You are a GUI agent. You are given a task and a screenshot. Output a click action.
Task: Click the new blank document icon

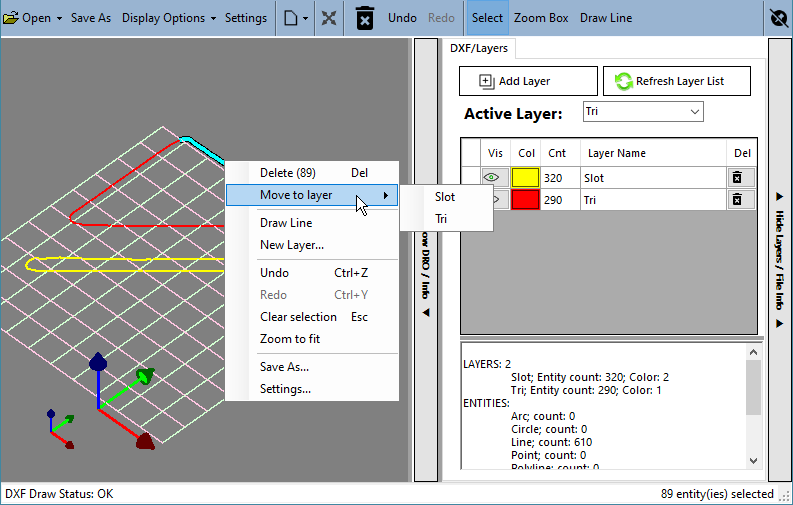pyautogui.click(x=290, y=18)
